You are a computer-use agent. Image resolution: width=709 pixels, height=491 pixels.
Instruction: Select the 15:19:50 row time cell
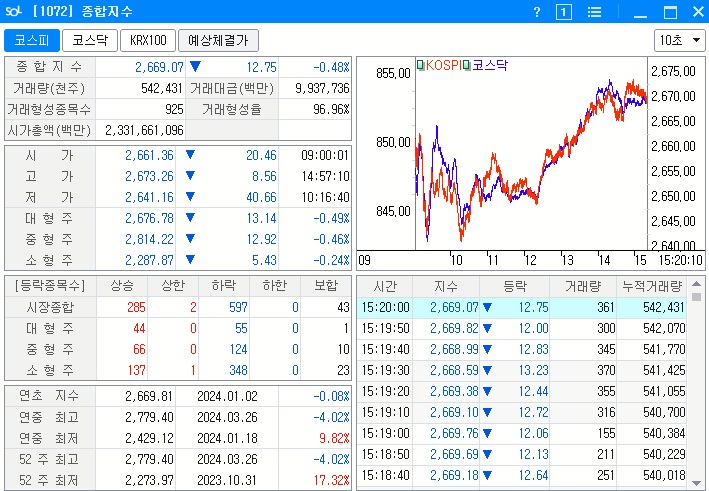[x=385, y=328]
